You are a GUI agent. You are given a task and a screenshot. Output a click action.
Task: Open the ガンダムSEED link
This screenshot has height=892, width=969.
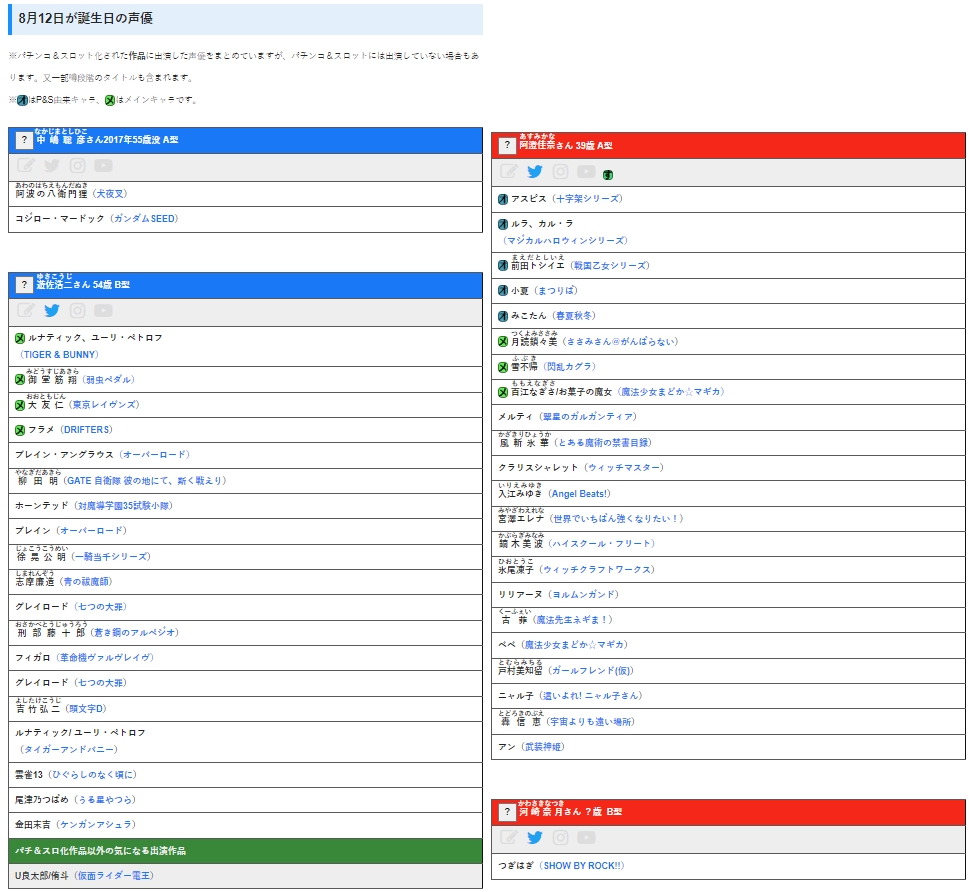point(145,219)
